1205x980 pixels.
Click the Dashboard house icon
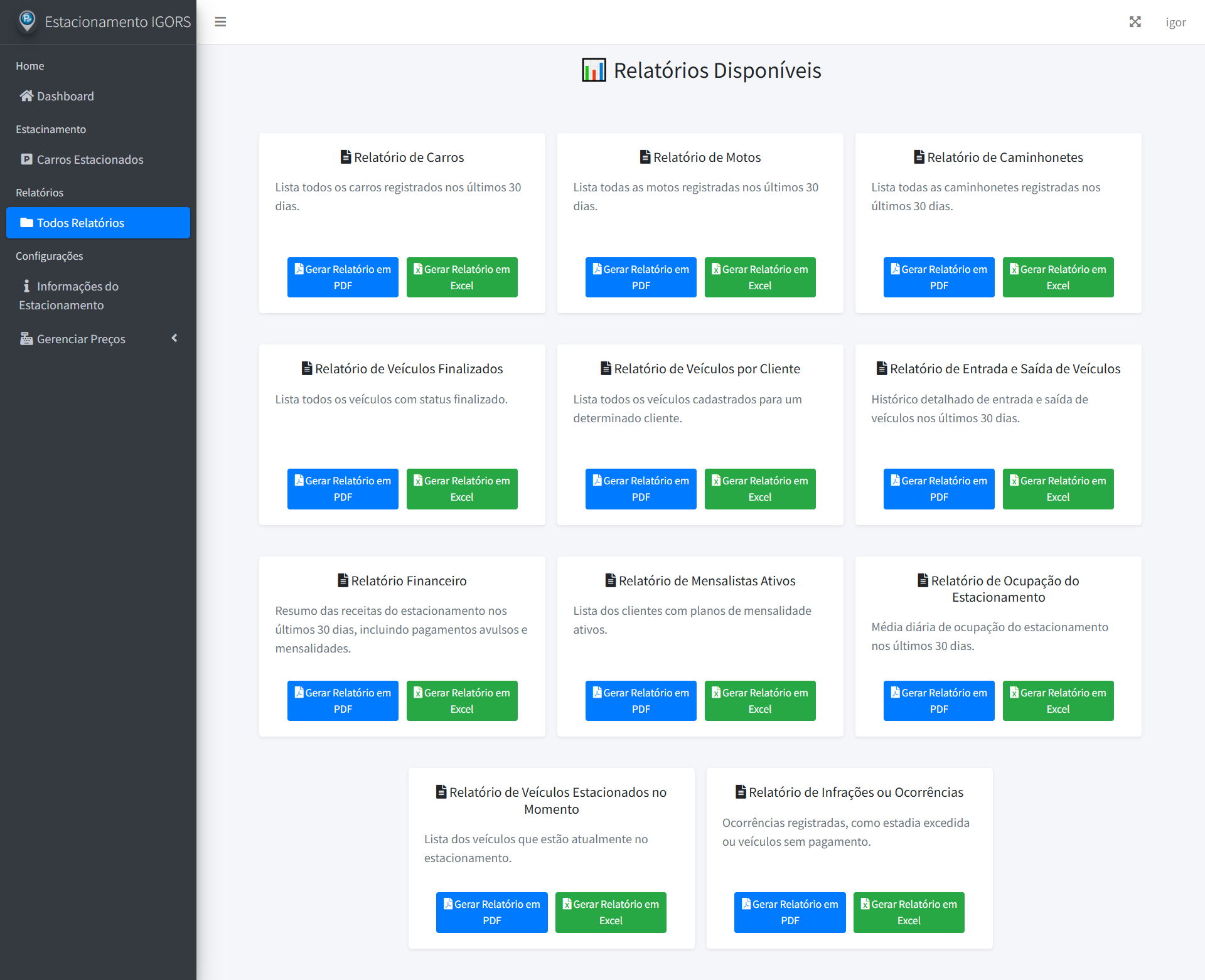click(26, 96)
